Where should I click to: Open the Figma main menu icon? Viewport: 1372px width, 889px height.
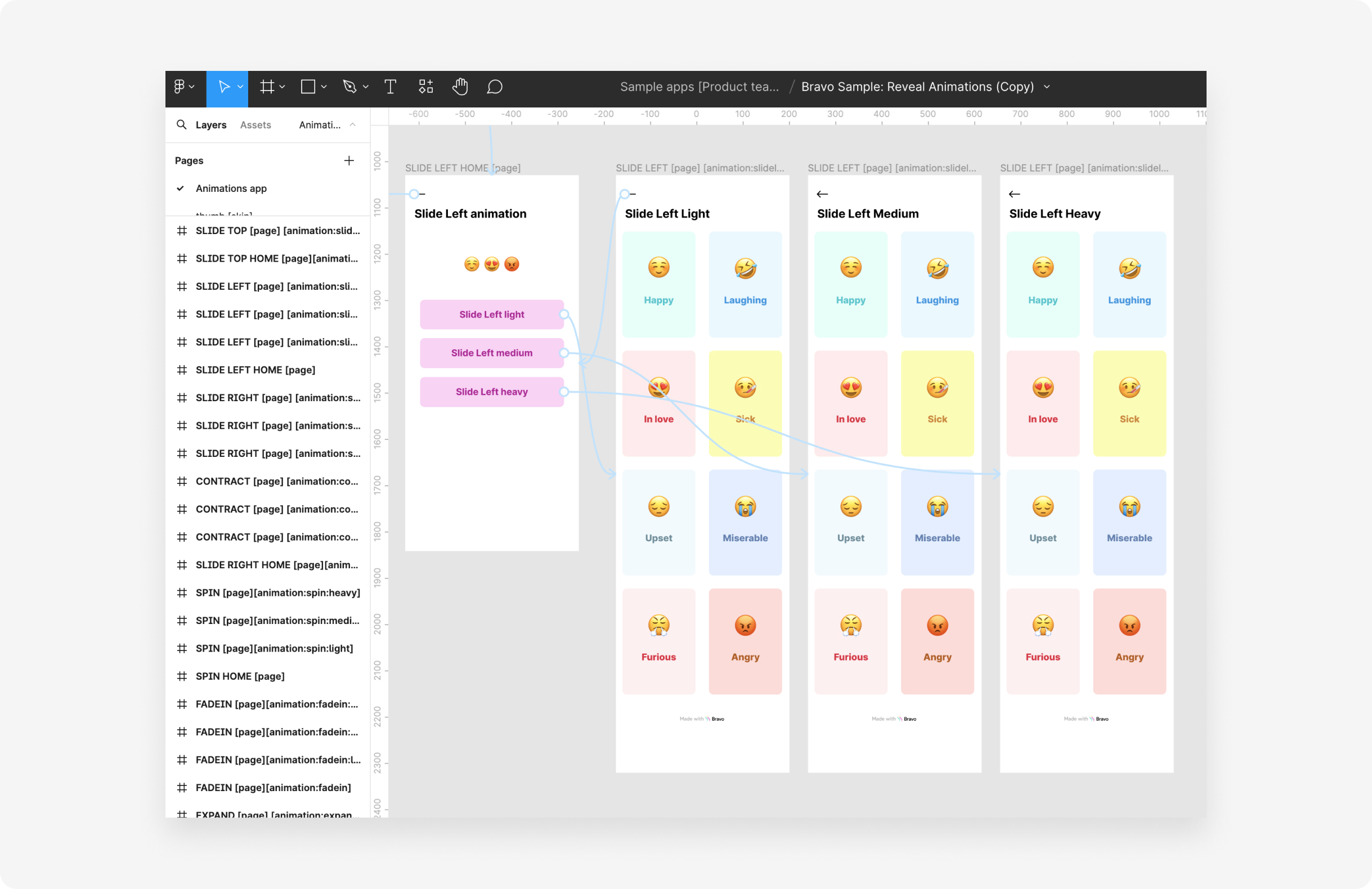coord(180,87)
